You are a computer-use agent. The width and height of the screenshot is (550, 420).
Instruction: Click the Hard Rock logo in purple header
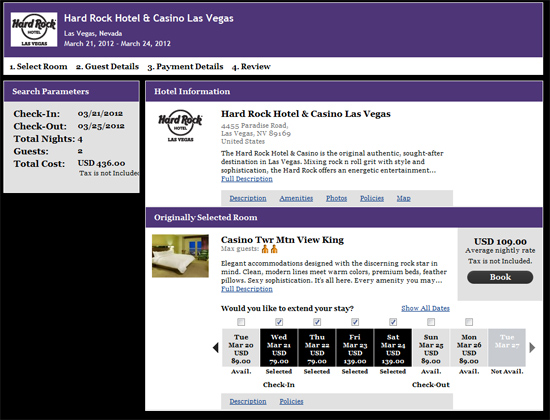pos(34,29)
